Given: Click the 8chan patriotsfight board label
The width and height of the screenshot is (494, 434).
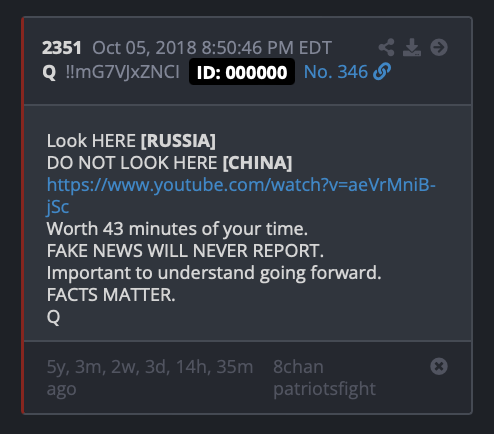Looking at the screenshot, I should coord(324,377).
